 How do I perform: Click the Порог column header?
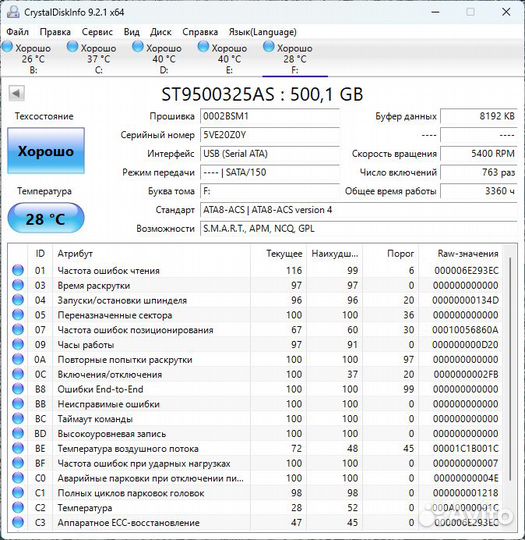coord(391,254)
